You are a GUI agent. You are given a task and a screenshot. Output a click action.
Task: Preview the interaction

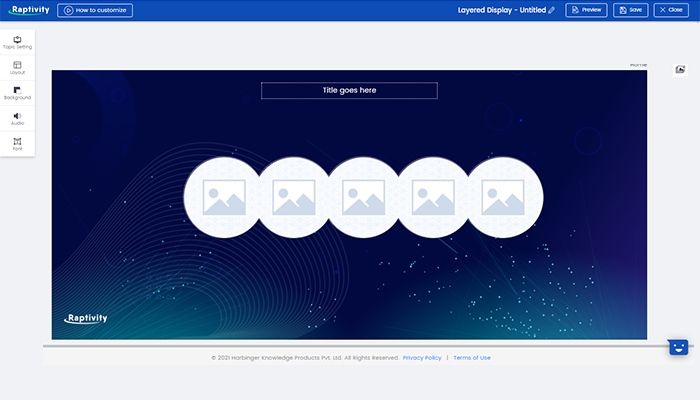click(x=586, y=10)
